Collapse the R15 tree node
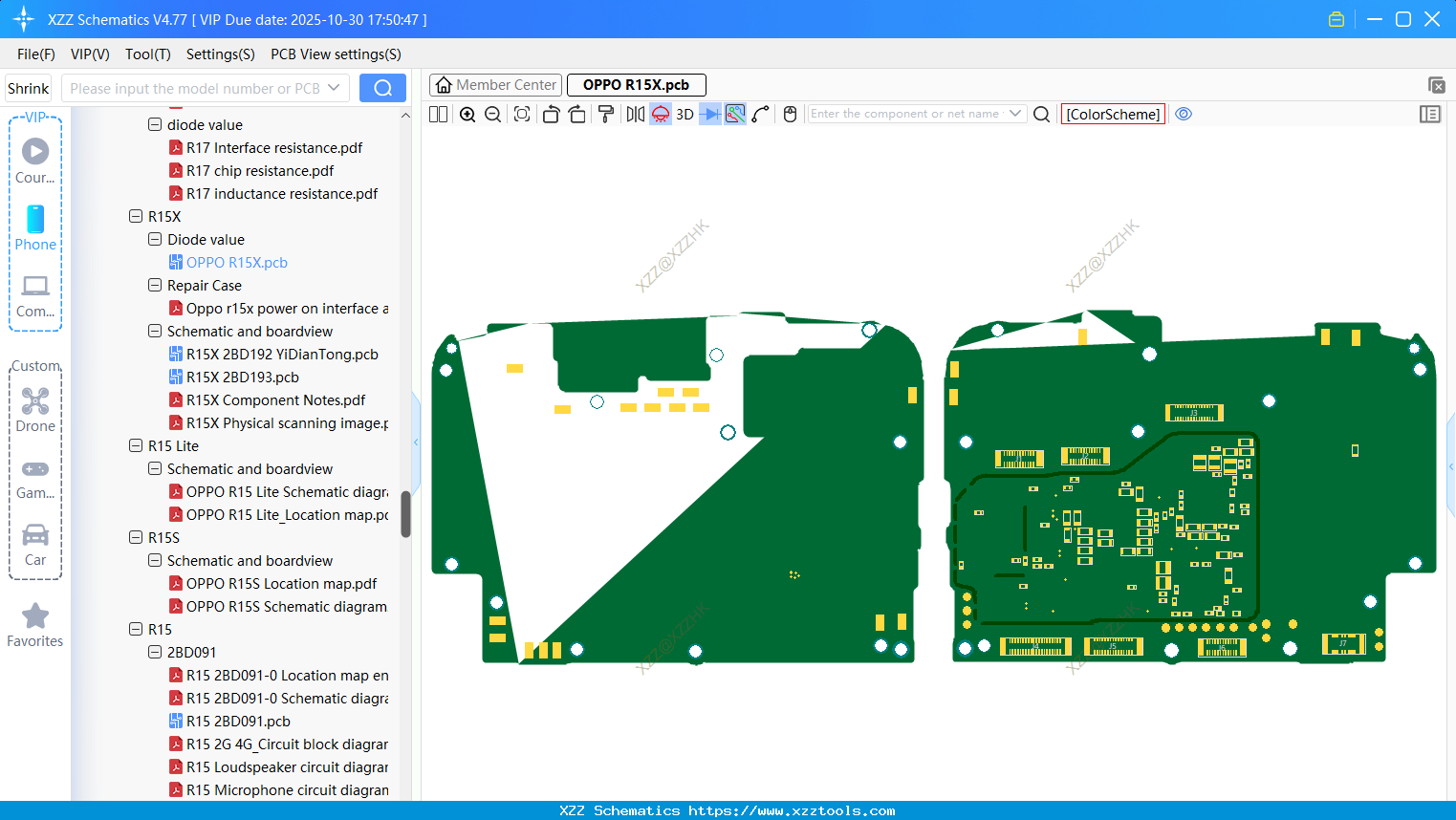Viewport: 1456px width, 820px height. [136, 629]
